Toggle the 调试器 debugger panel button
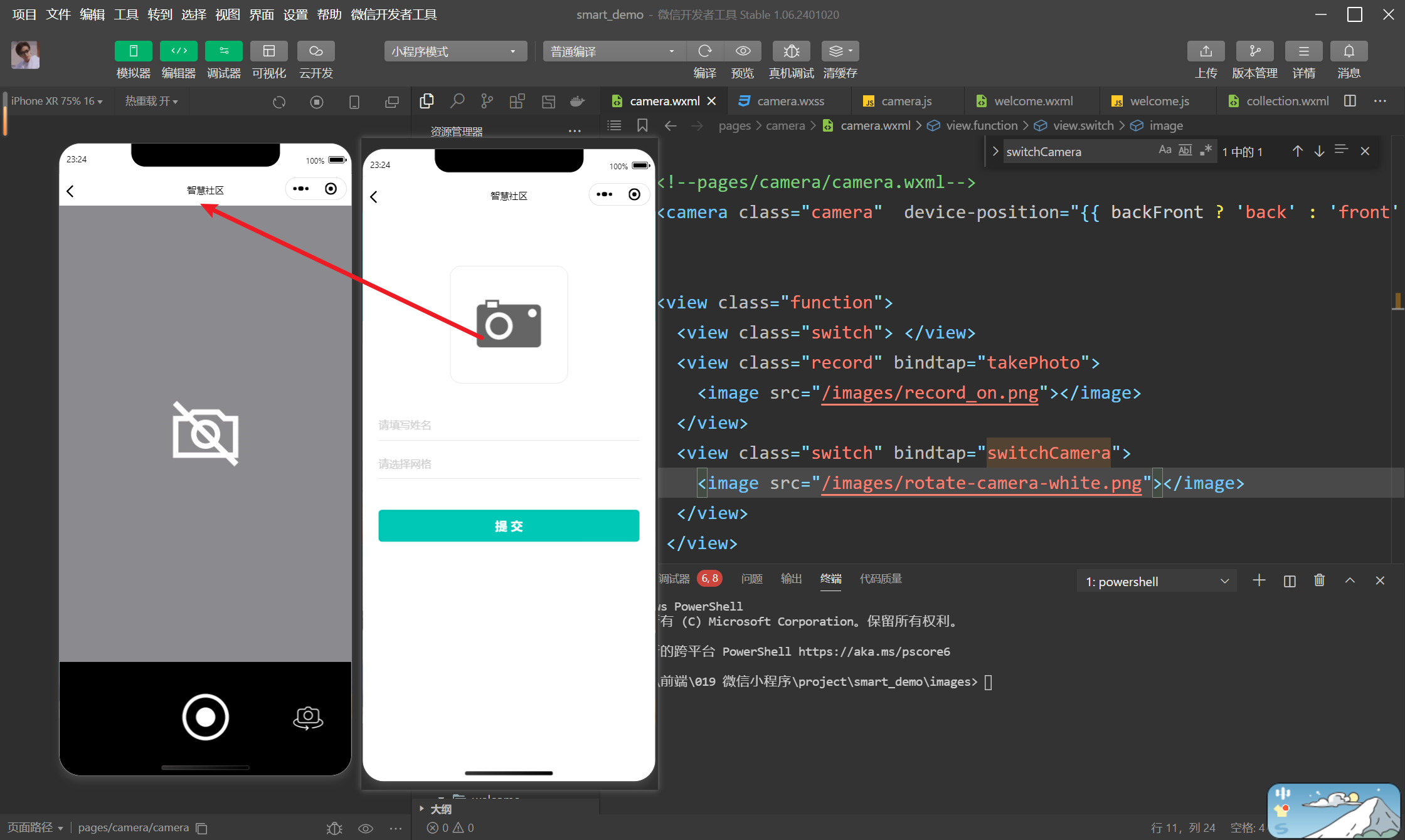The width and height of the screenshot is (1405, 840). coord(223,51)
